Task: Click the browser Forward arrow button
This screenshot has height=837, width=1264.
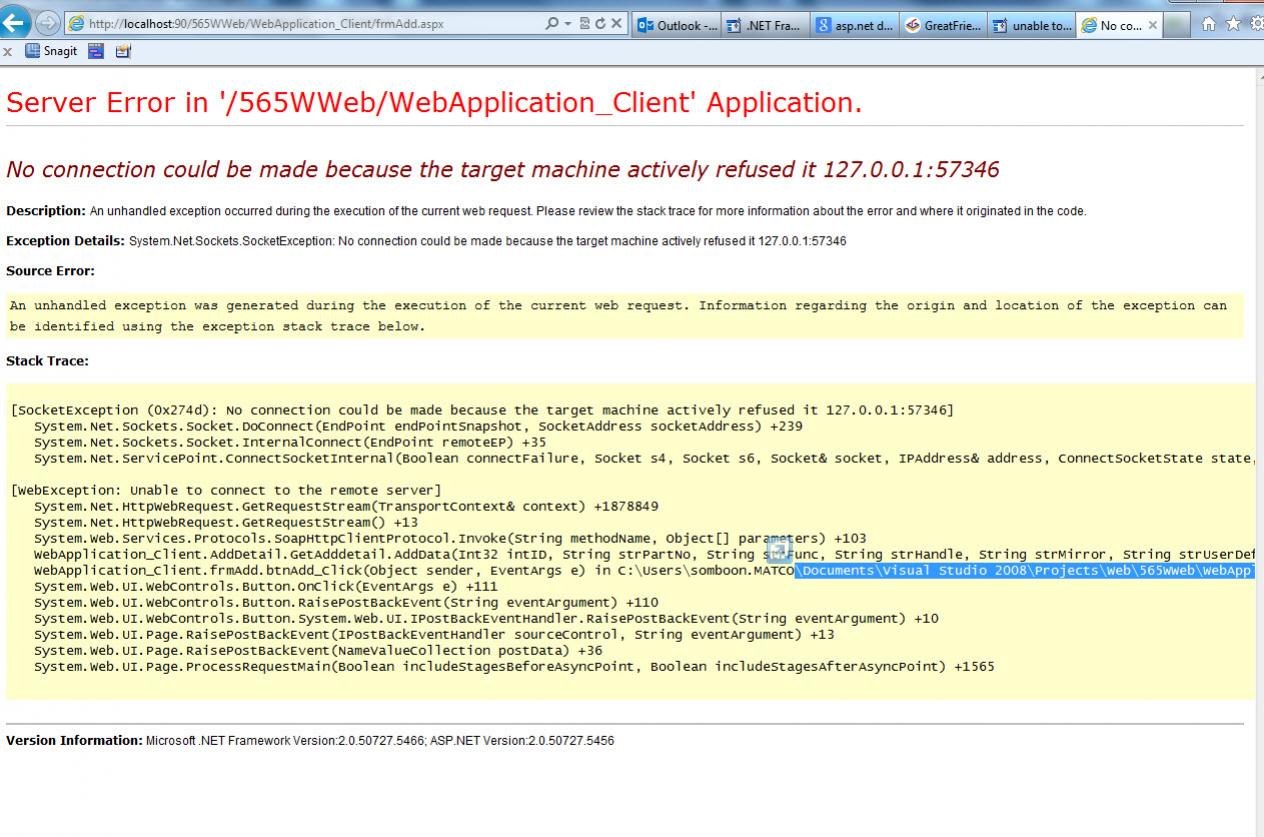Action: pyautogui.click(x=46, y=24)
